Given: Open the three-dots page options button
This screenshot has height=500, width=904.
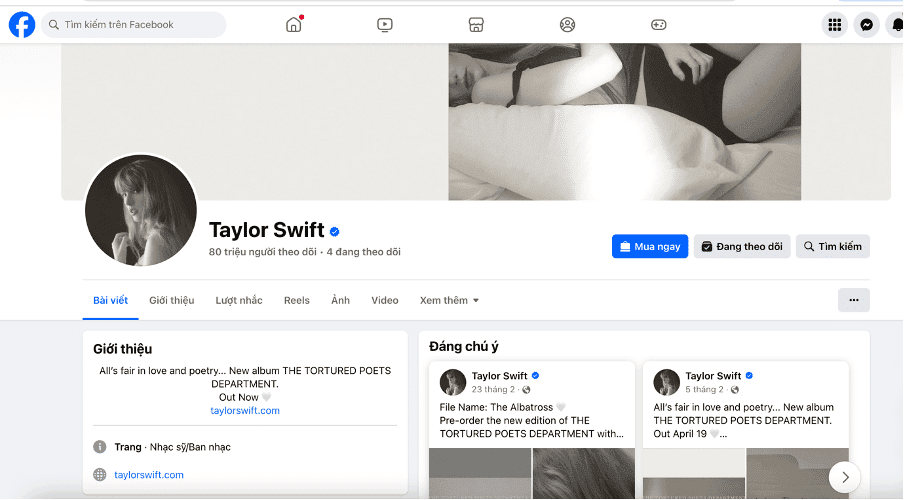Looking at the screenshot, I should pos(854,300).
